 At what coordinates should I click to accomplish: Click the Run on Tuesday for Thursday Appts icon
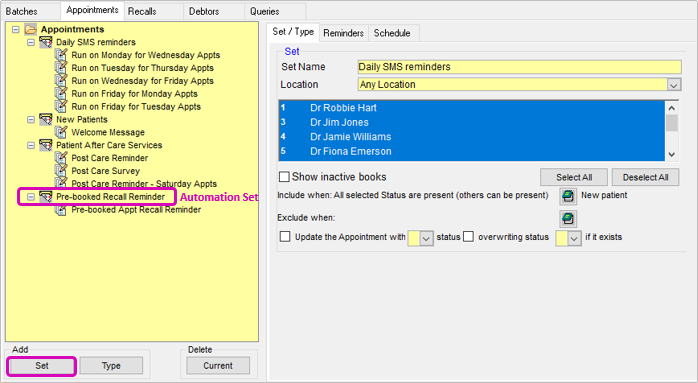click(61, 68)
